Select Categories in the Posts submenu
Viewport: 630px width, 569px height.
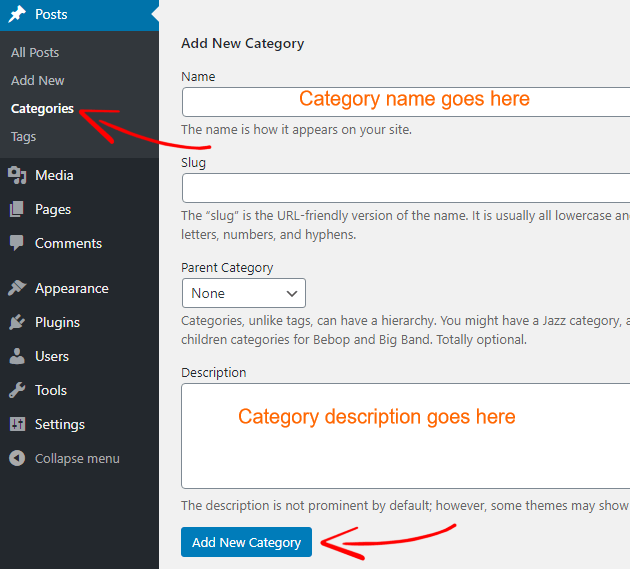pyautogui.click(x=42, y=109)
